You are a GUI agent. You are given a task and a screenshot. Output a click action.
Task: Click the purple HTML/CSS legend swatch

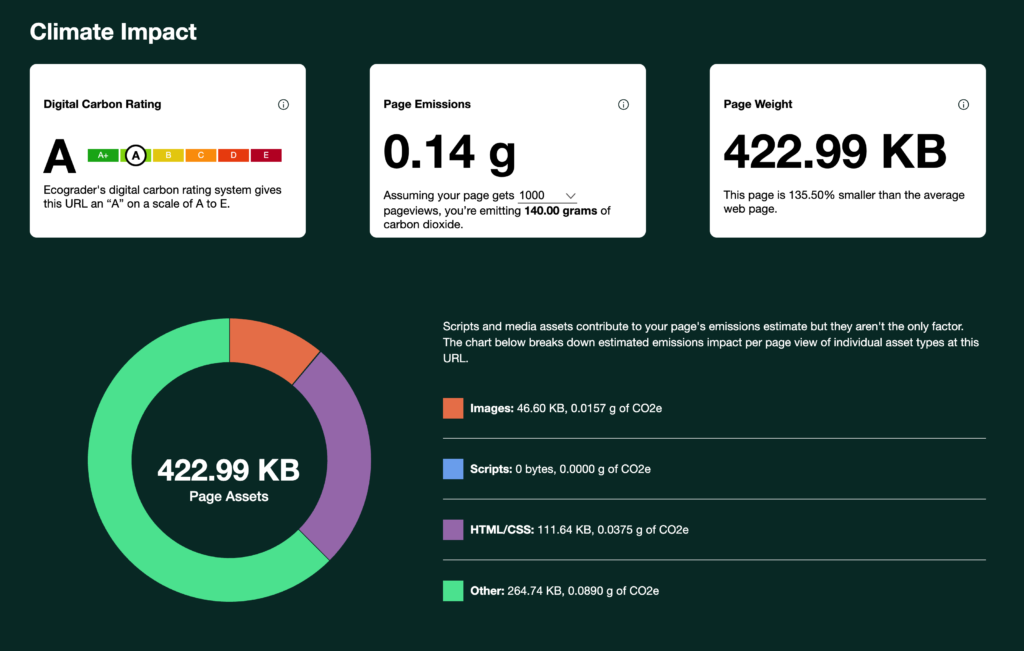click(453, 530)
